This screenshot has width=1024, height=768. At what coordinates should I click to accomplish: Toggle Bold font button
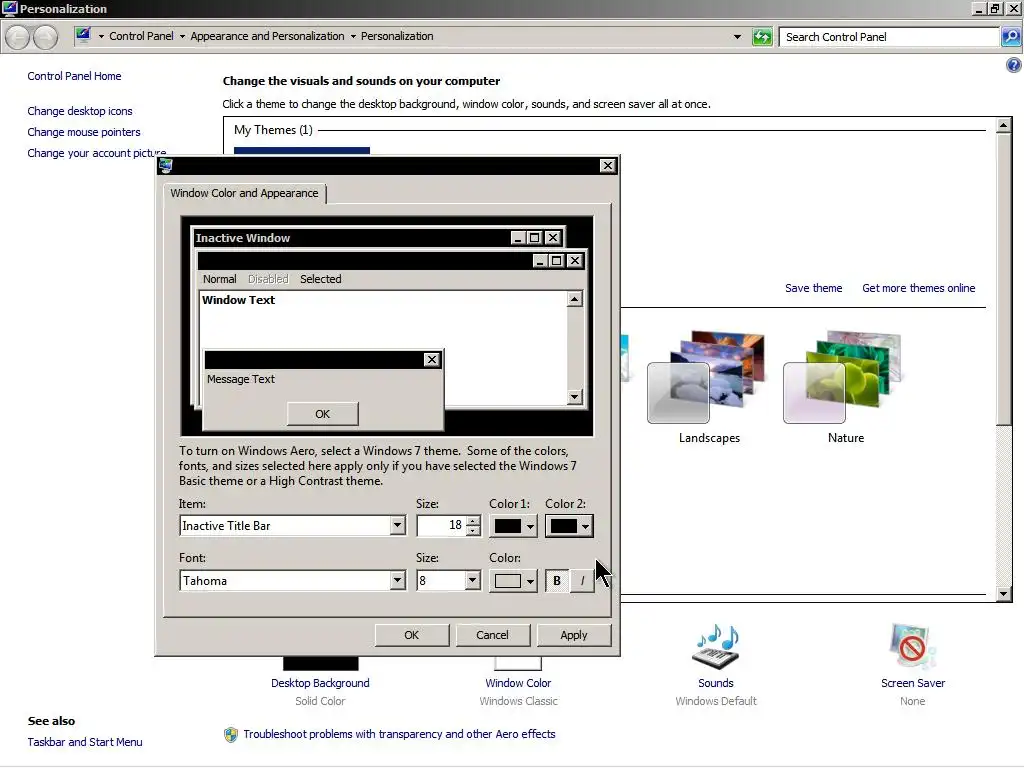pos(557,581)
